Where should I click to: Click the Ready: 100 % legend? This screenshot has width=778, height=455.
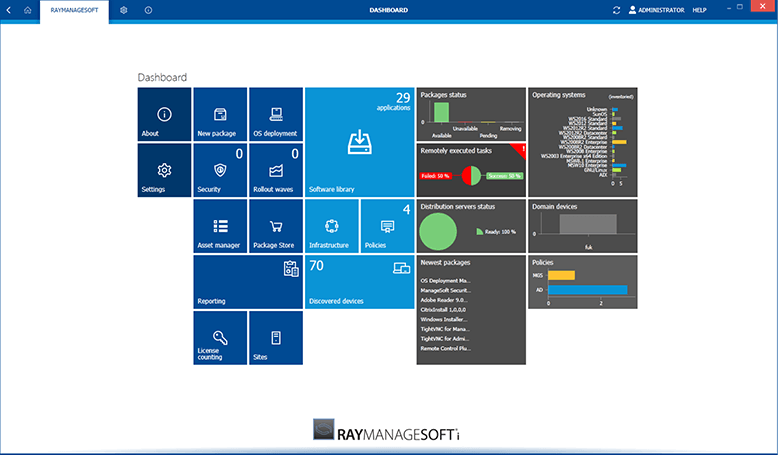pyautogui.click(x=496, y=232)
